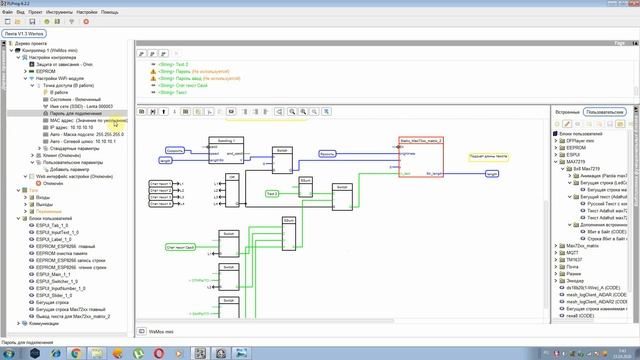
Task: Open uTorrent from the taskbar
Action: (138, 353)
